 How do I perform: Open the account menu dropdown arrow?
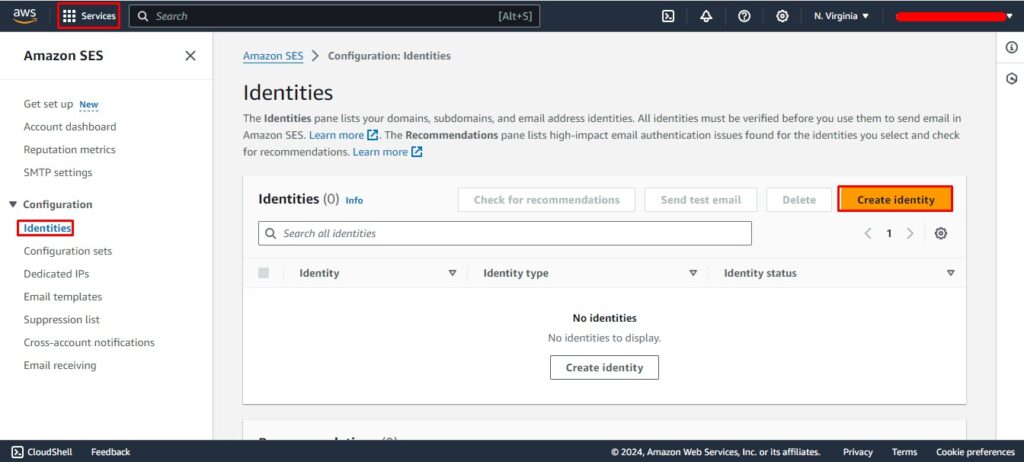click(1010, 16)
